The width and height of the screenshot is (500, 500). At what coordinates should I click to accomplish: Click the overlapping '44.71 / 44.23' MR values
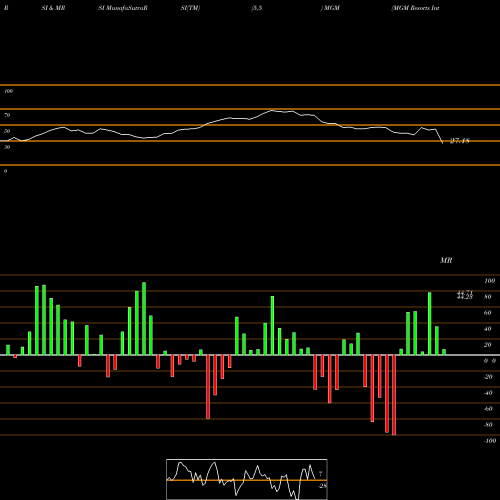(x=465, y=295)
